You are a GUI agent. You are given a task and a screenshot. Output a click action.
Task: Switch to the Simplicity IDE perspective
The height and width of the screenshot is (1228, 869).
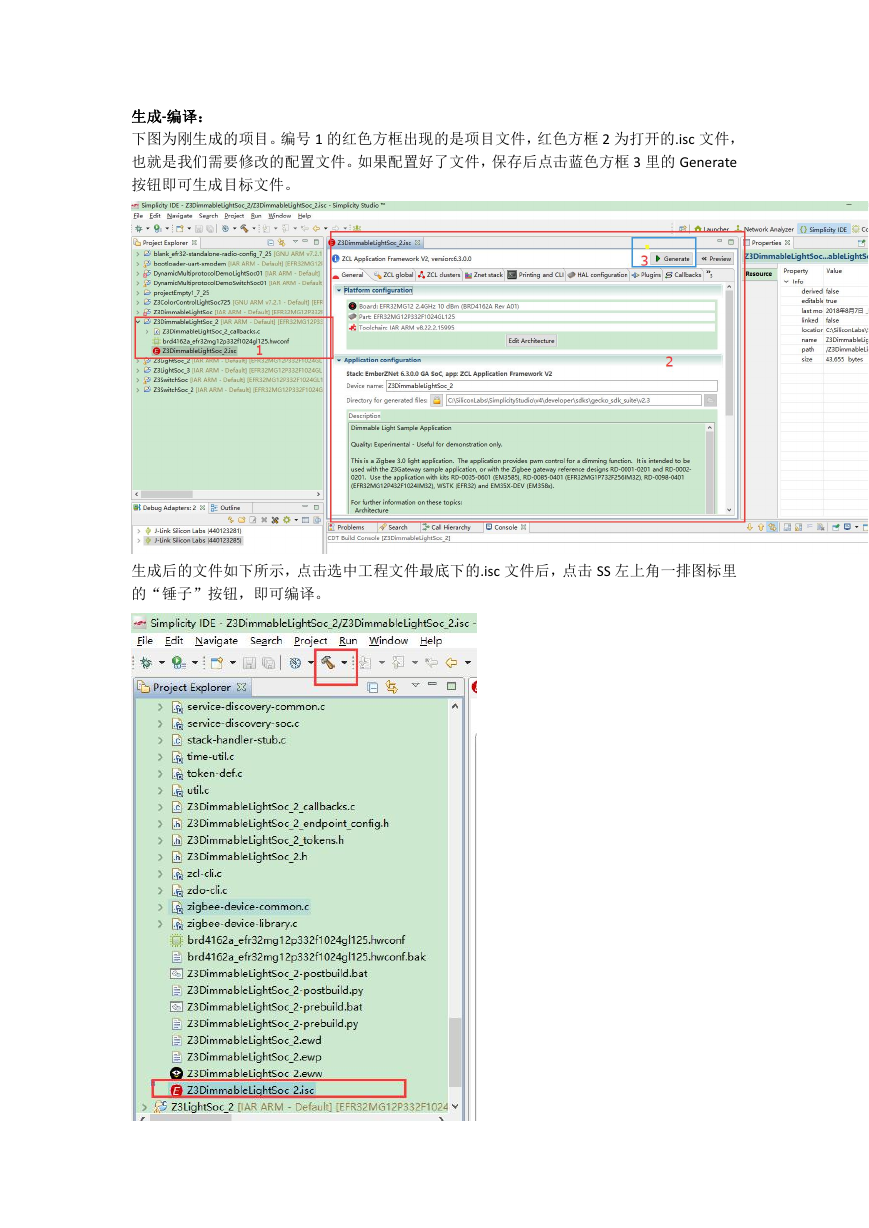point(824,229)
